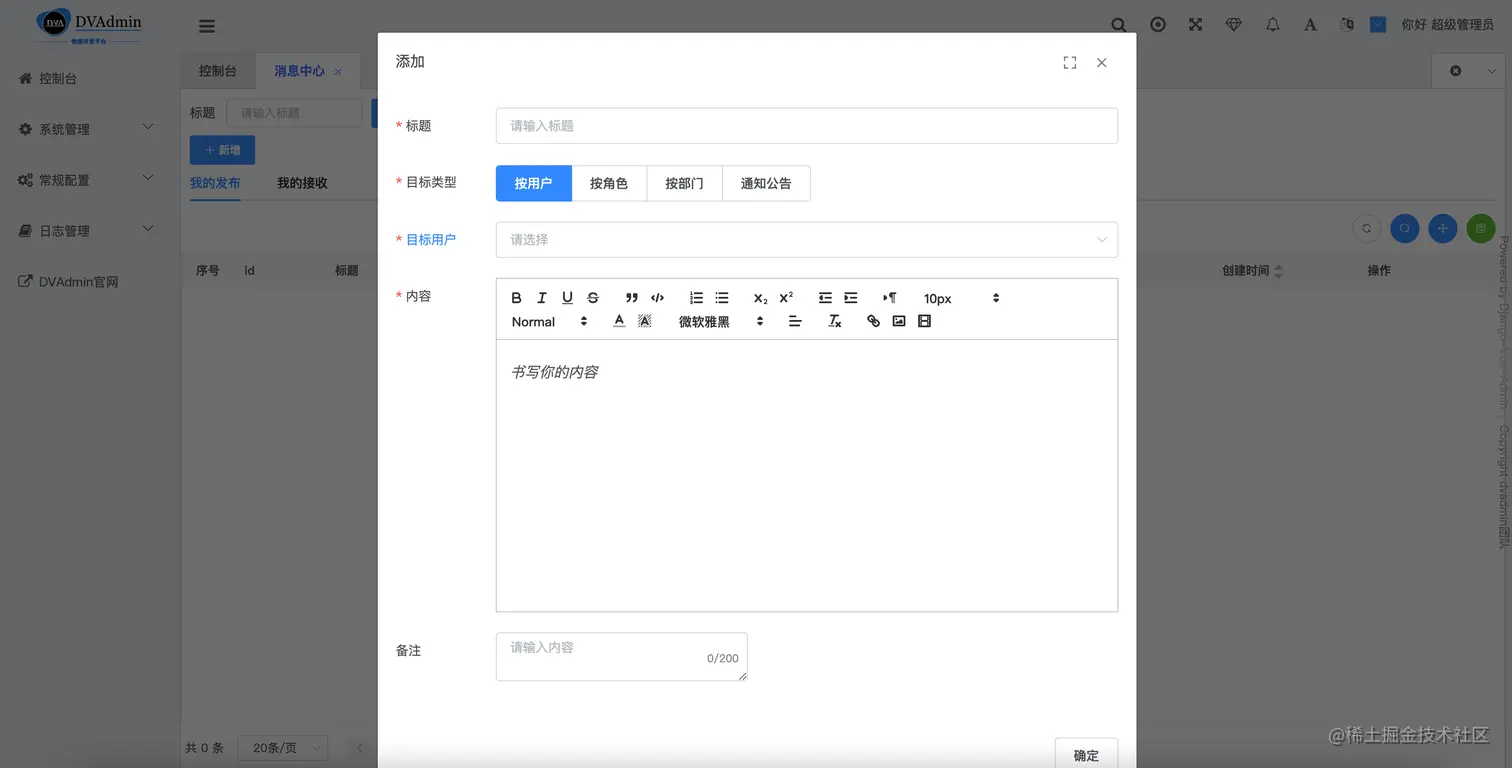Select the 按用户 target type
Screen dimensions: 1512x768
533,183
